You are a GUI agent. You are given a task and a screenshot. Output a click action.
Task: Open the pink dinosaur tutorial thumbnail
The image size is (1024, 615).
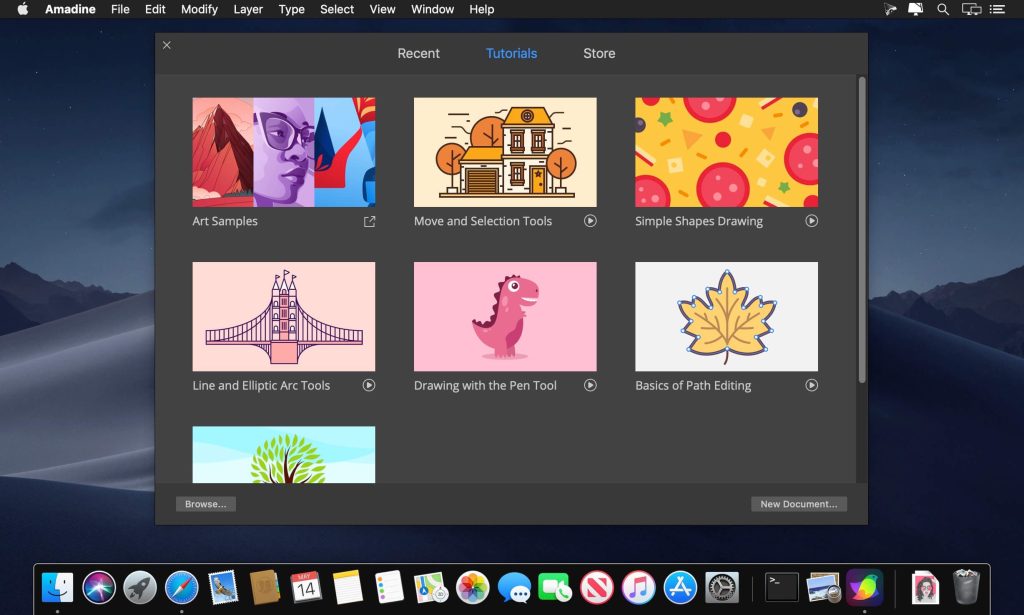(x=505, y=316)
